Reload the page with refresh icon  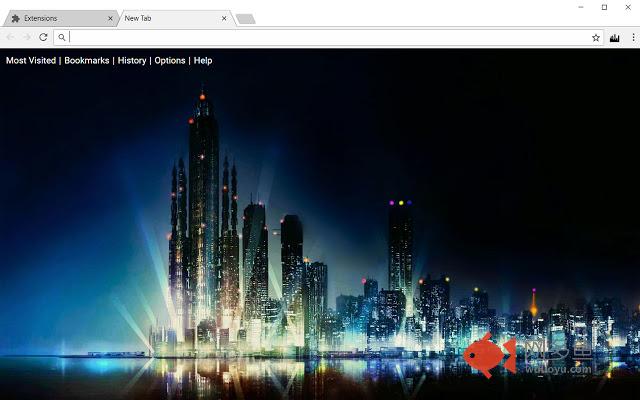(x=43, y=38)
